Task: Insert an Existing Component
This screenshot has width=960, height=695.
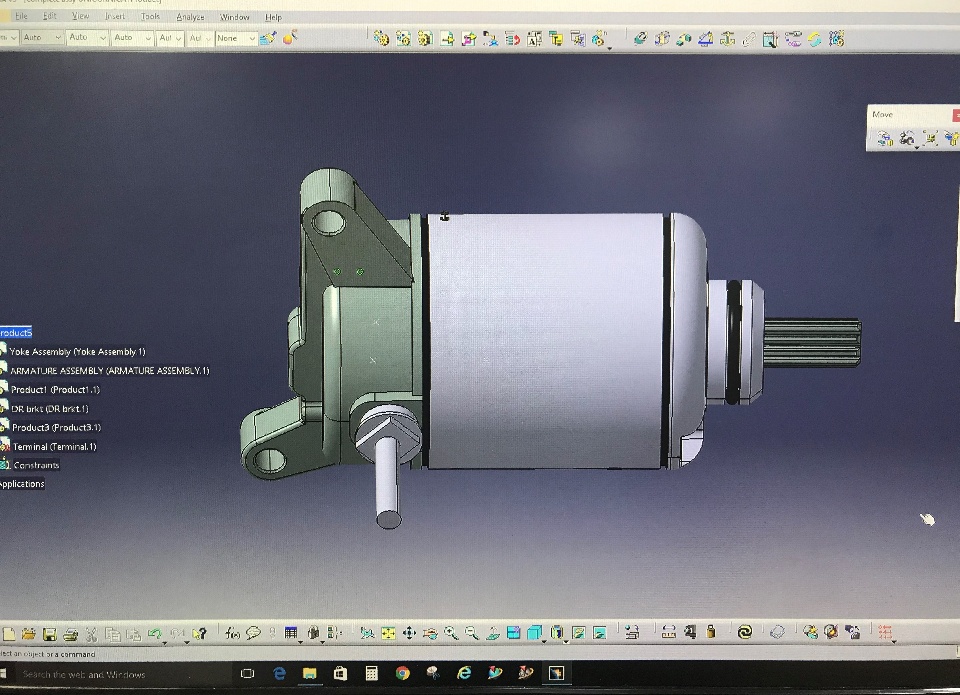Action: point(447,39)
